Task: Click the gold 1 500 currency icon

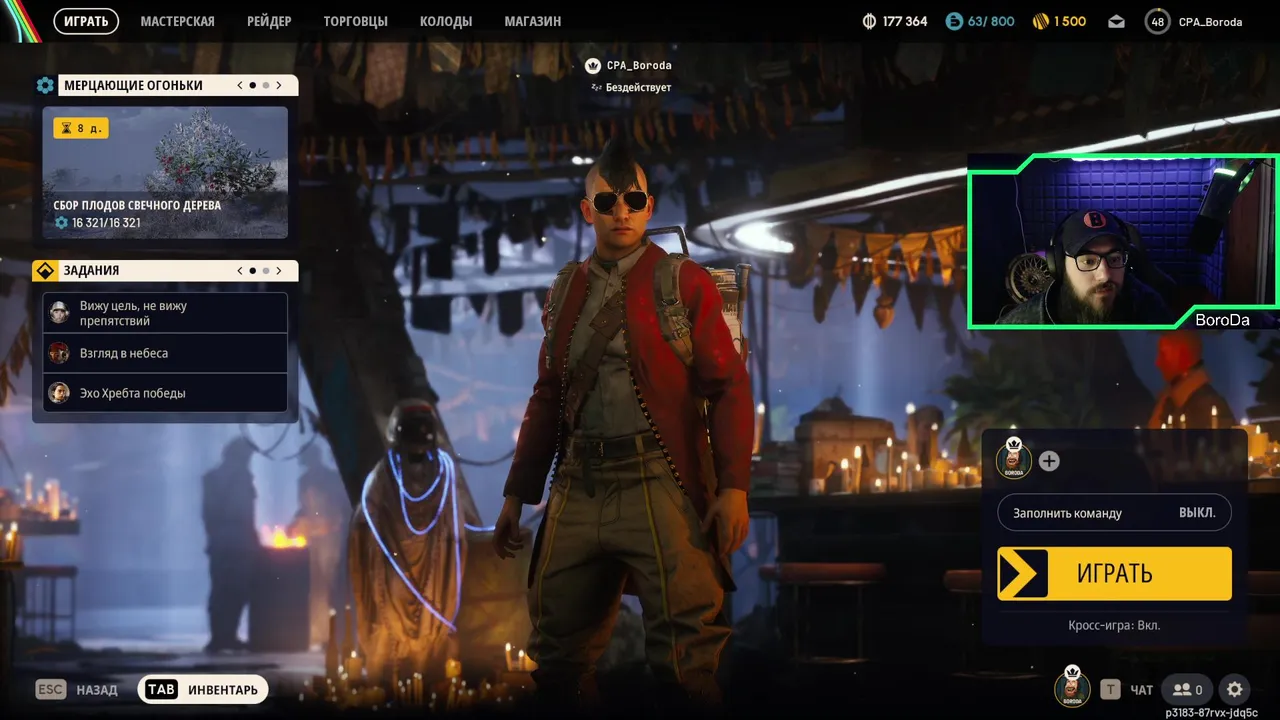Action: [1041, 21]
